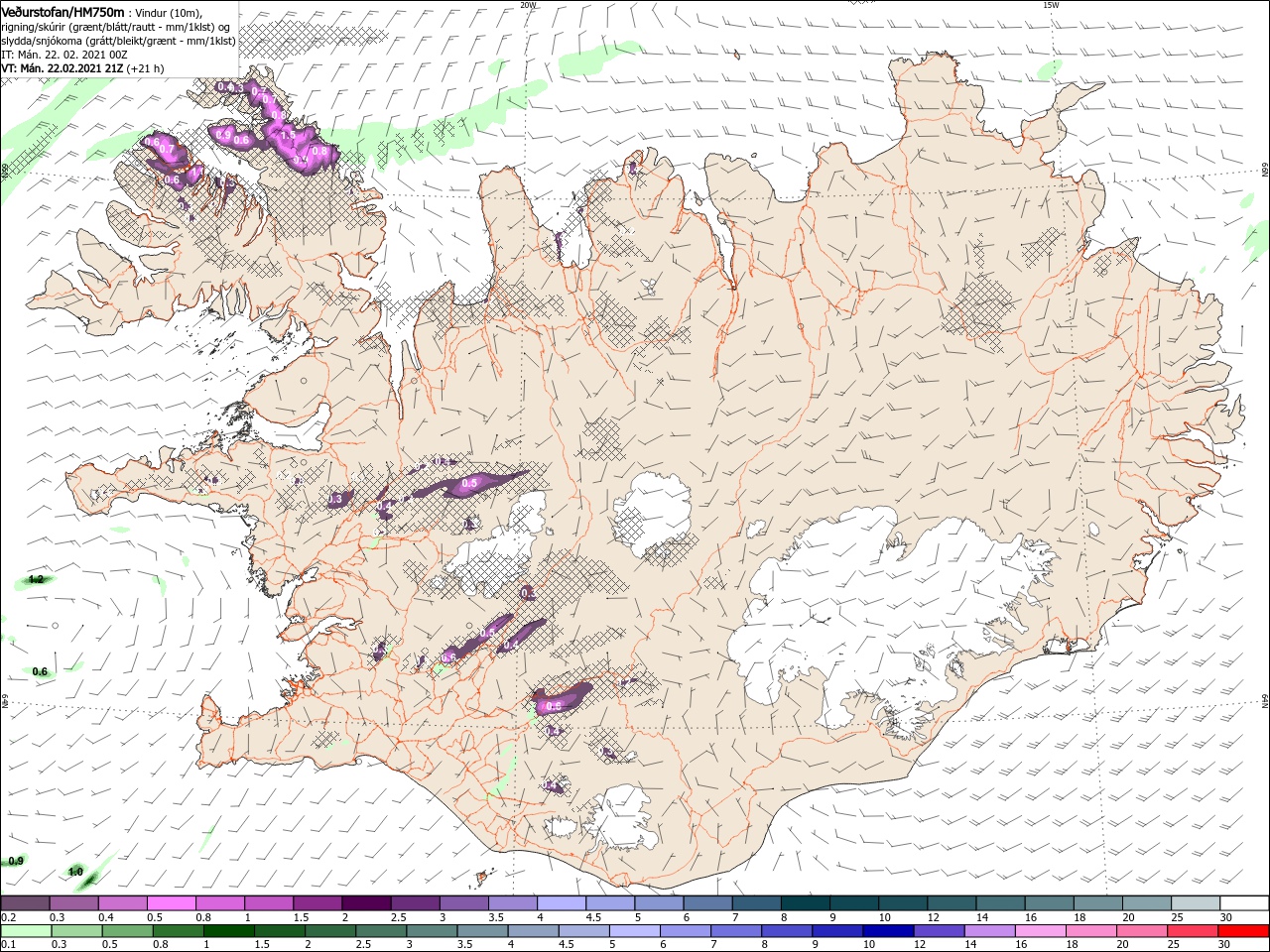1270x952 pixels.
Task: Click the pale grey 25 snow legend swatch
Action: click(1195, 903)
